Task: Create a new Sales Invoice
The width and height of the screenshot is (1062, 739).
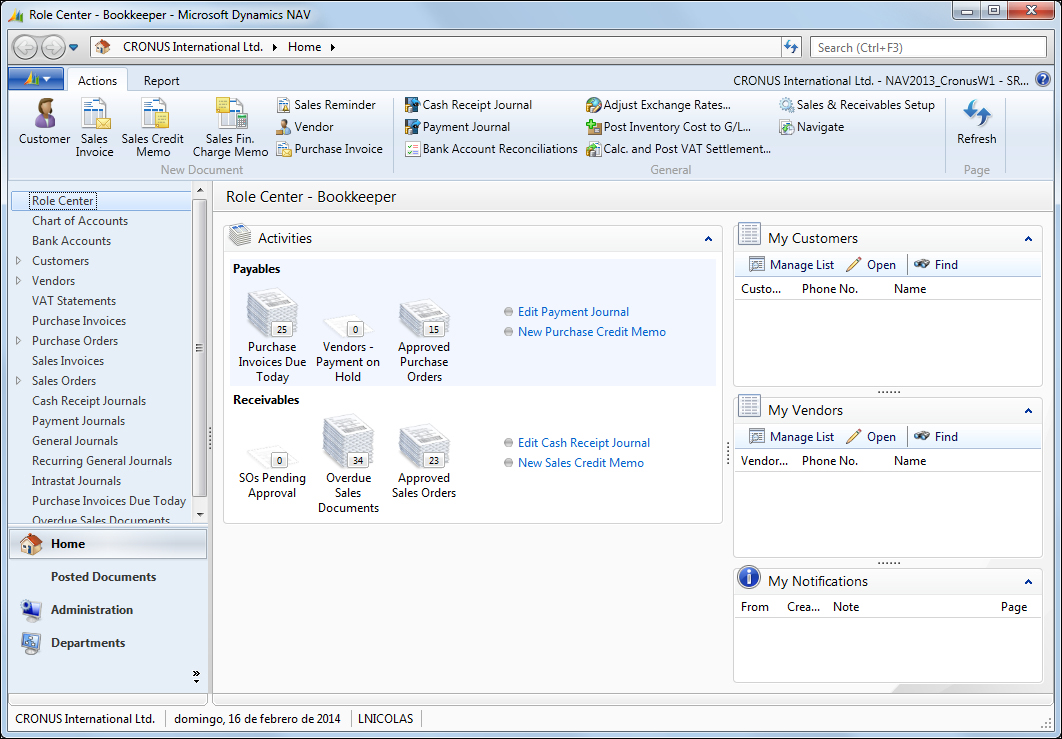Action: tap(94, 128)
